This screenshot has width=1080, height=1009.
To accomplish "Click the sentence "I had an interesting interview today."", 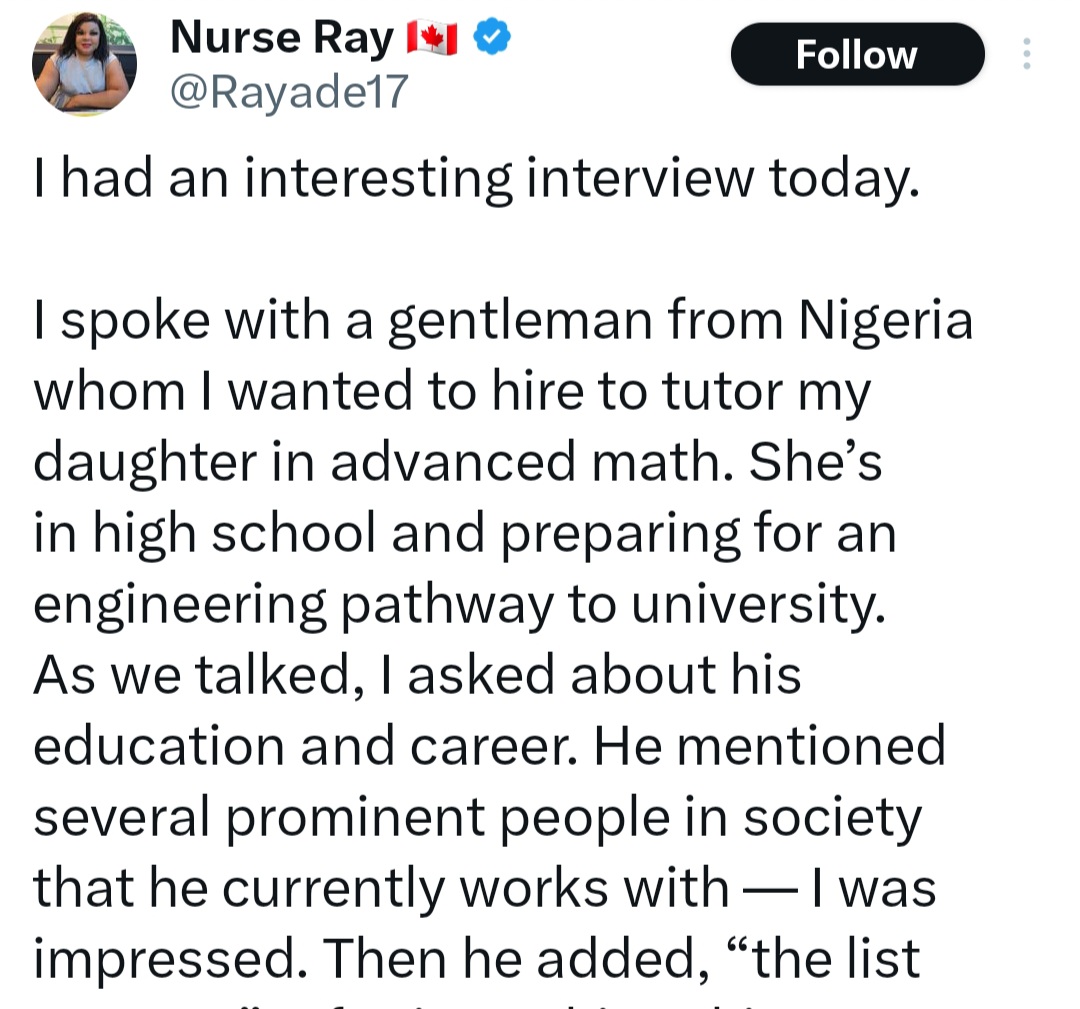I will [475, 179].
